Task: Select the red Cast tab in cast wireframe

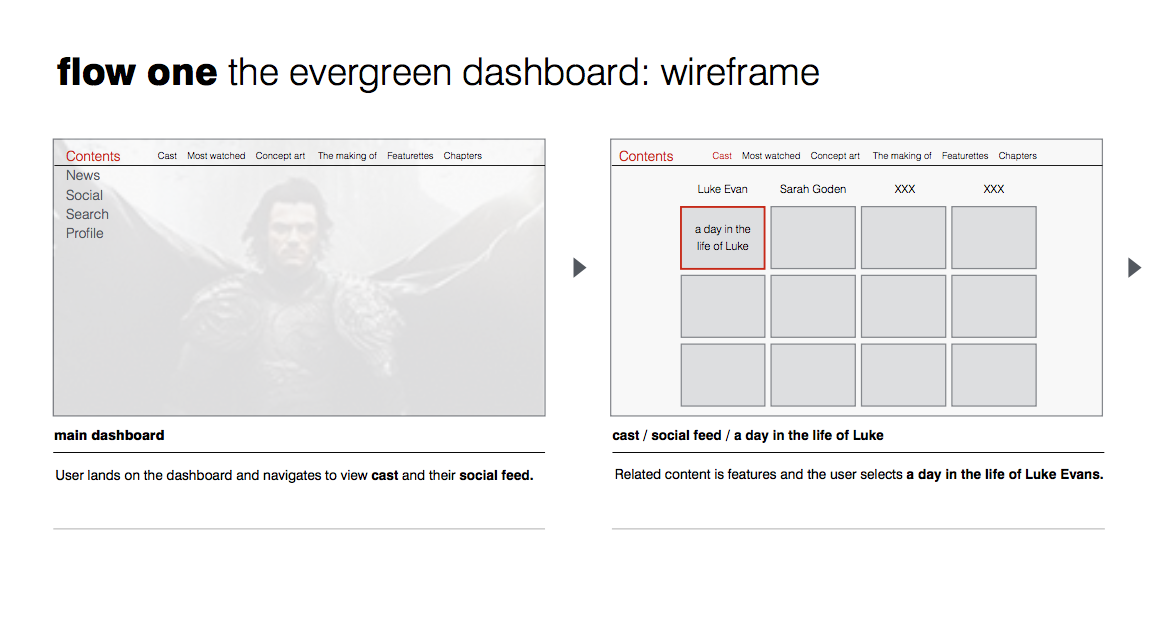Action: [x=722, y=156]
